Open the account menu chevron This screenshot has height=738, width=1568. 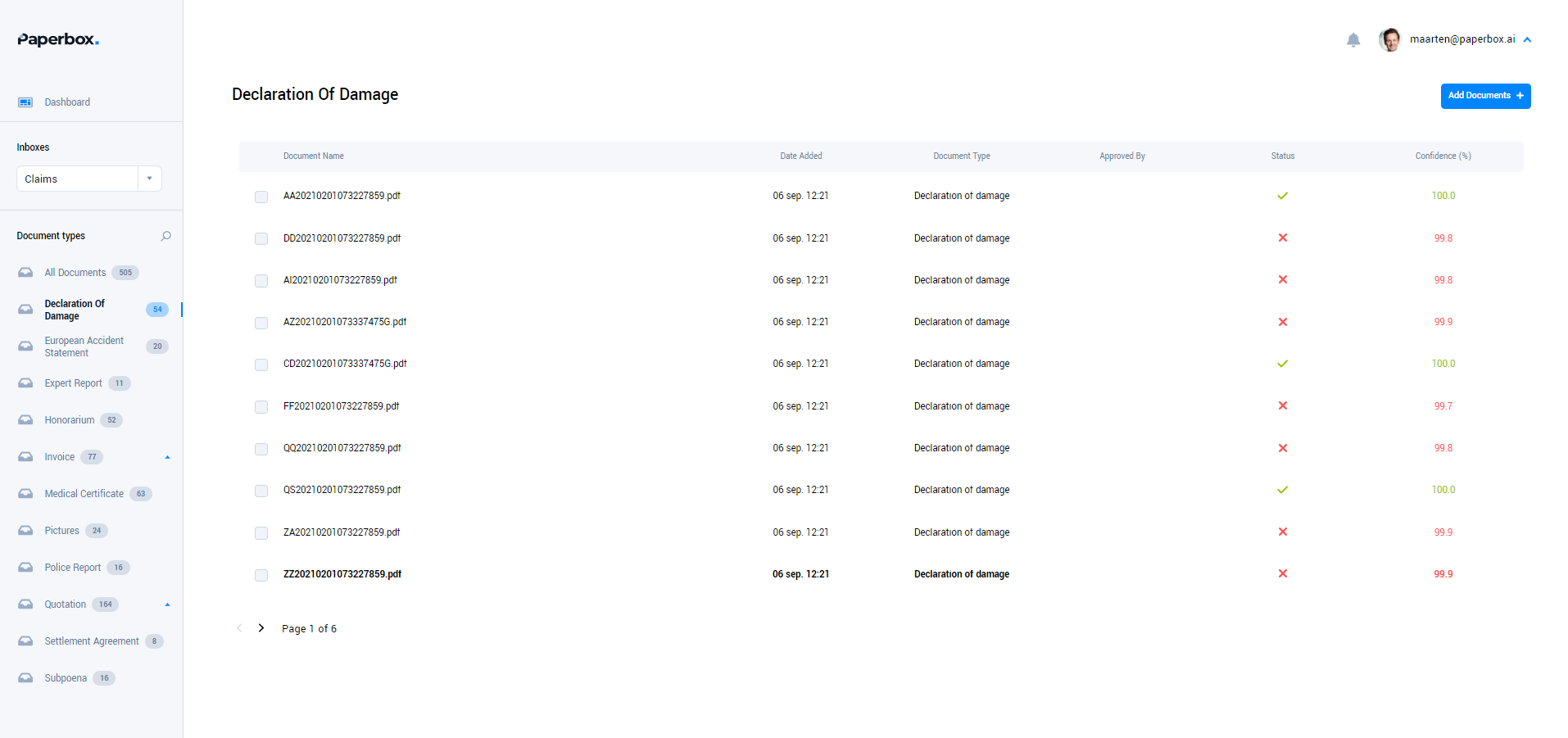(1527, 39)
